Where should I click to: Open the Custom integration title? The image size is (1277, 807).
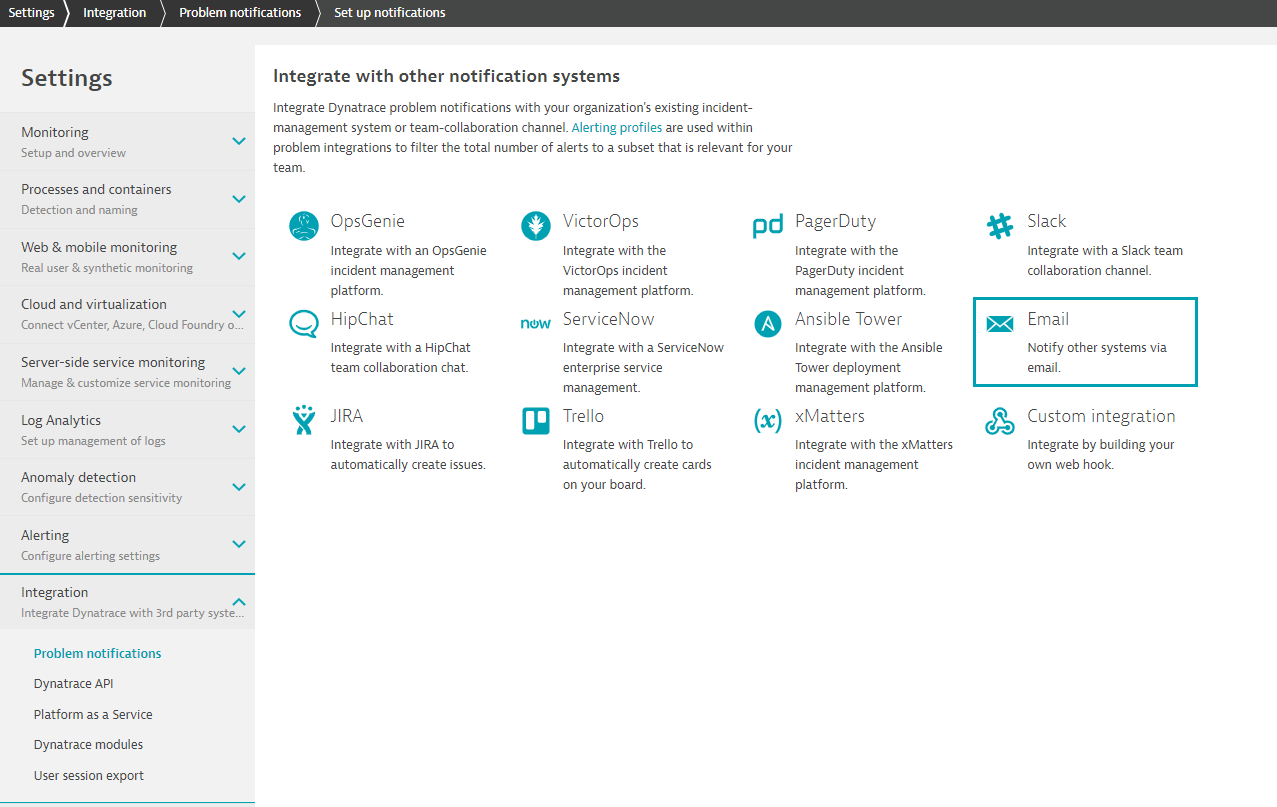click(x=1102, y=417)
